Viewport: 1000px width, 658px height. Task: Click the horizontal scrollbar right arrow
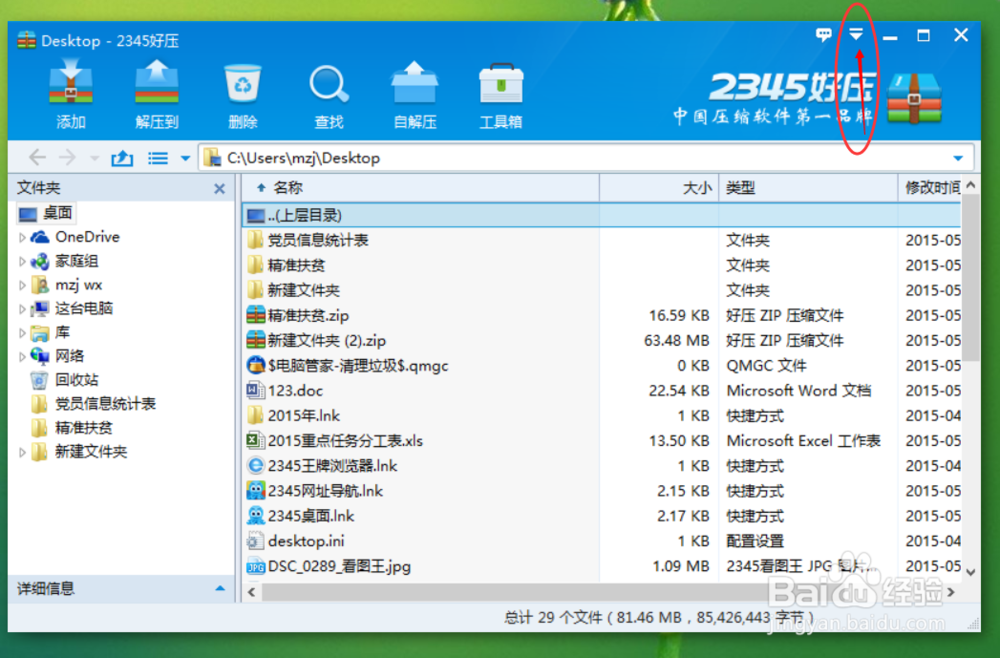coord(951,592)
